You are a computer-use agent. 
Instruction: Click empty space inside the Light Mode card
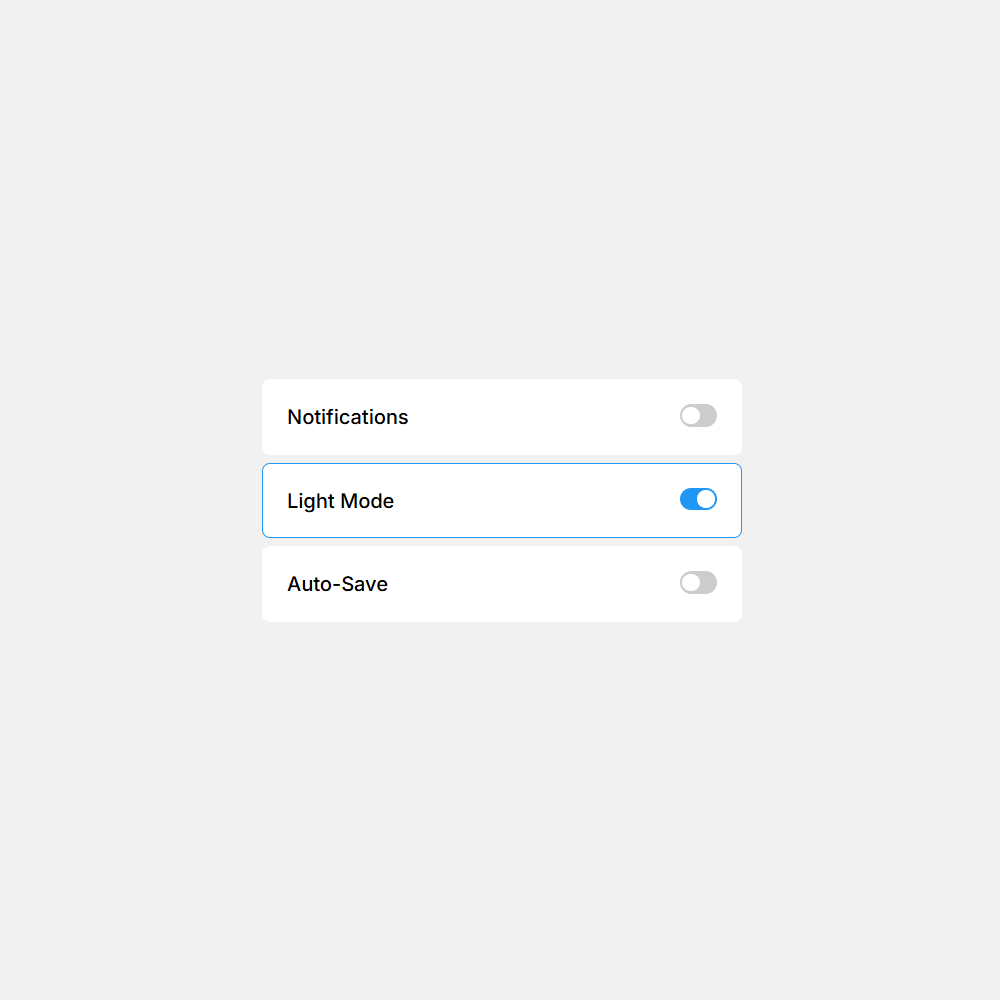coord(540,500)
